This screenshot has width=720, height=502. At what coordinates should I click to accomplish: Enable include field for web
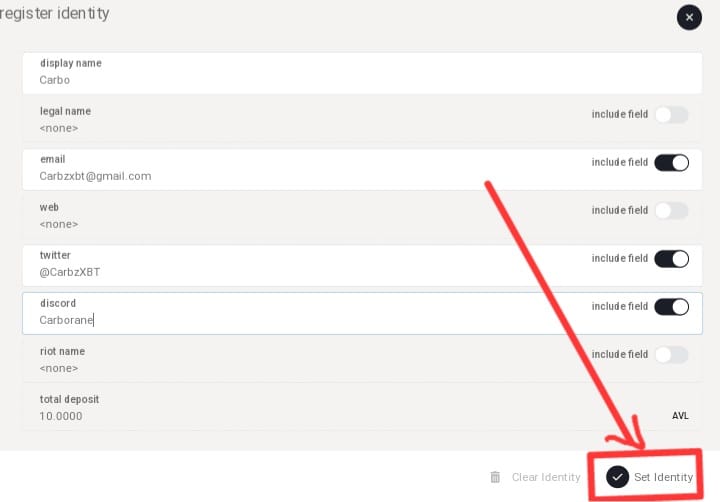click(x=671, y=211)
